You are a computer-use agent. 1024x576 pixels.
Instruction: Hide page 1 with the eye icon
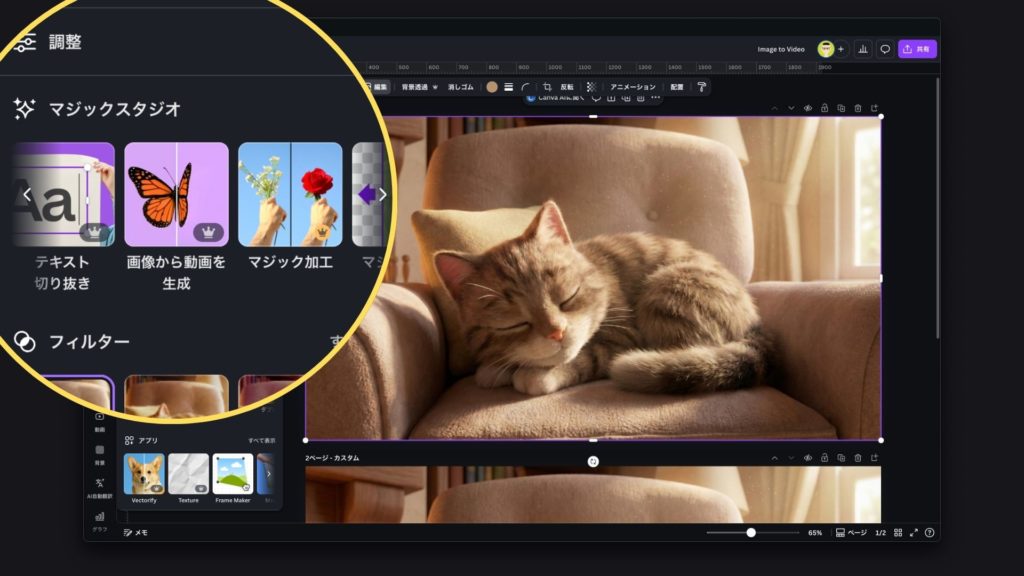tap(807, 108)
